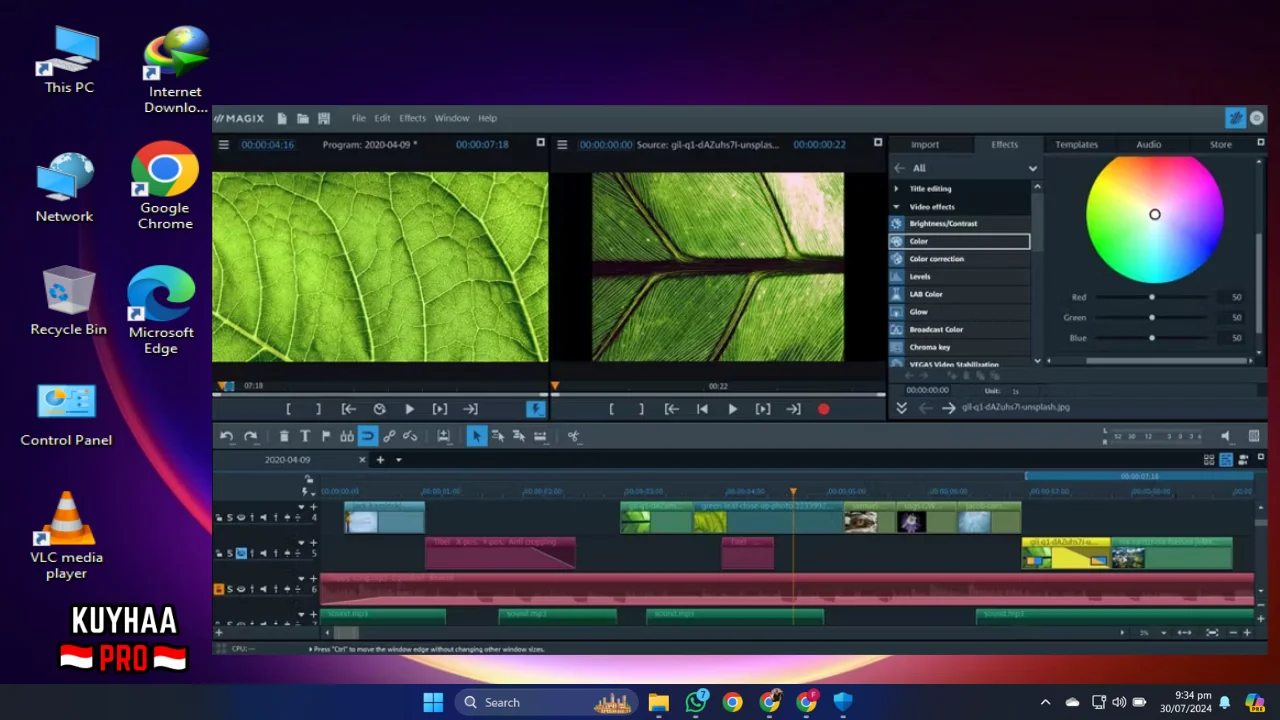Viewport: 1280px width, 720px height.
Task: Click the range loop playback icon
Action: pyautogui.click(x=379, y=409)
